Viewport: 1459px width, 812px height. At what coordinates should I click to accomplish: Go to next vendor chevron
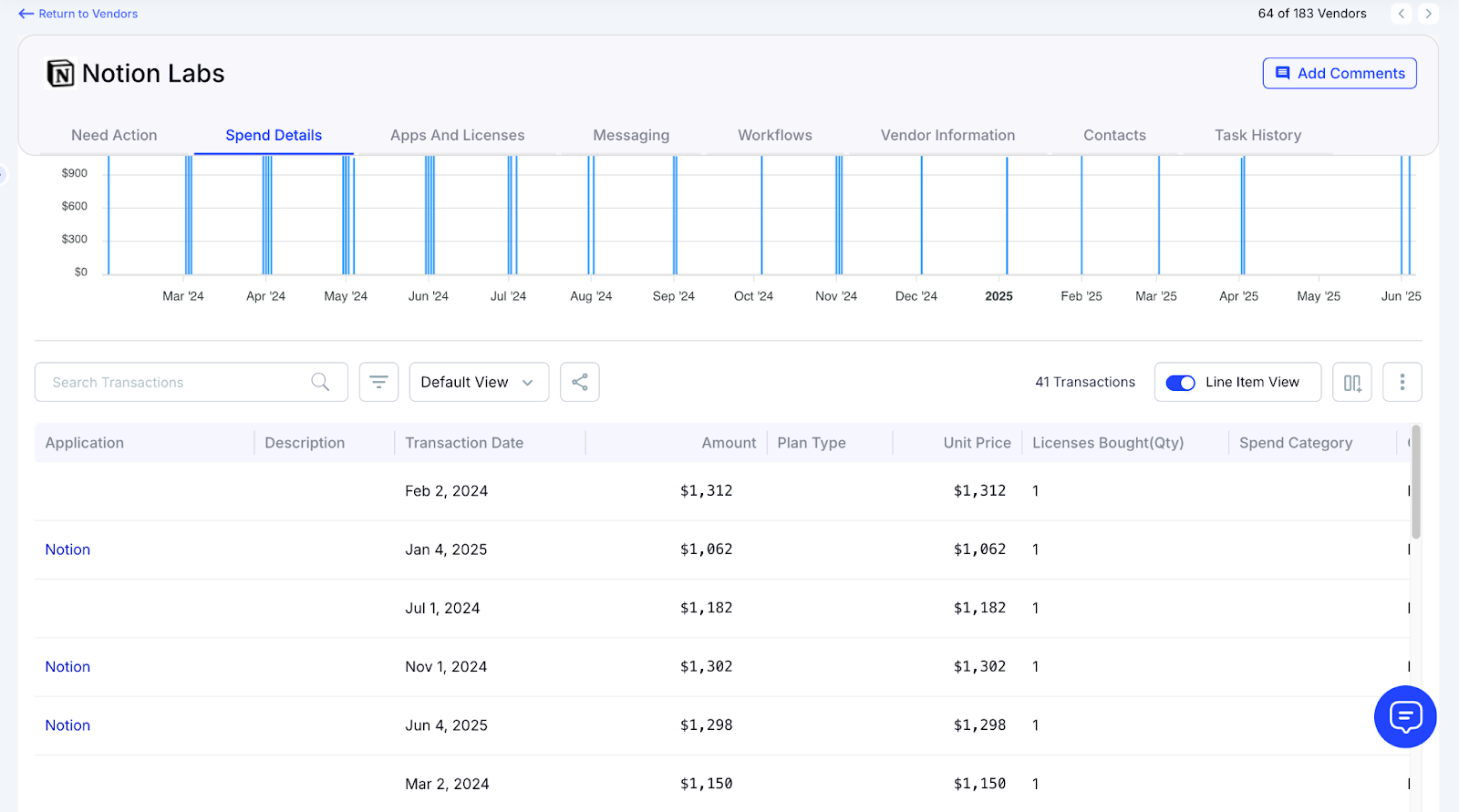(1428, 14)
